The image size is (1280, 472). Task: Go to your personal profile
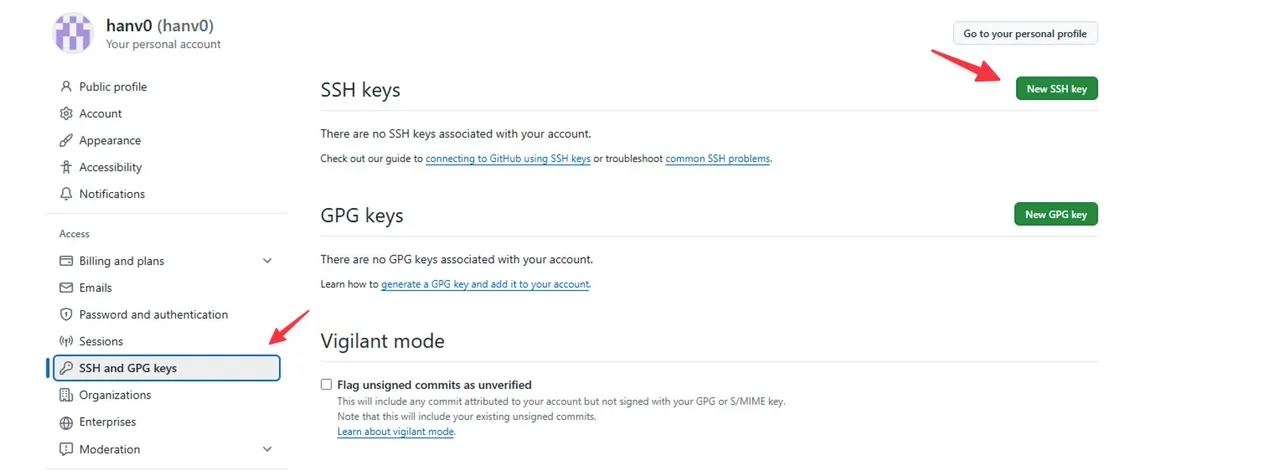pos(1025,34)
